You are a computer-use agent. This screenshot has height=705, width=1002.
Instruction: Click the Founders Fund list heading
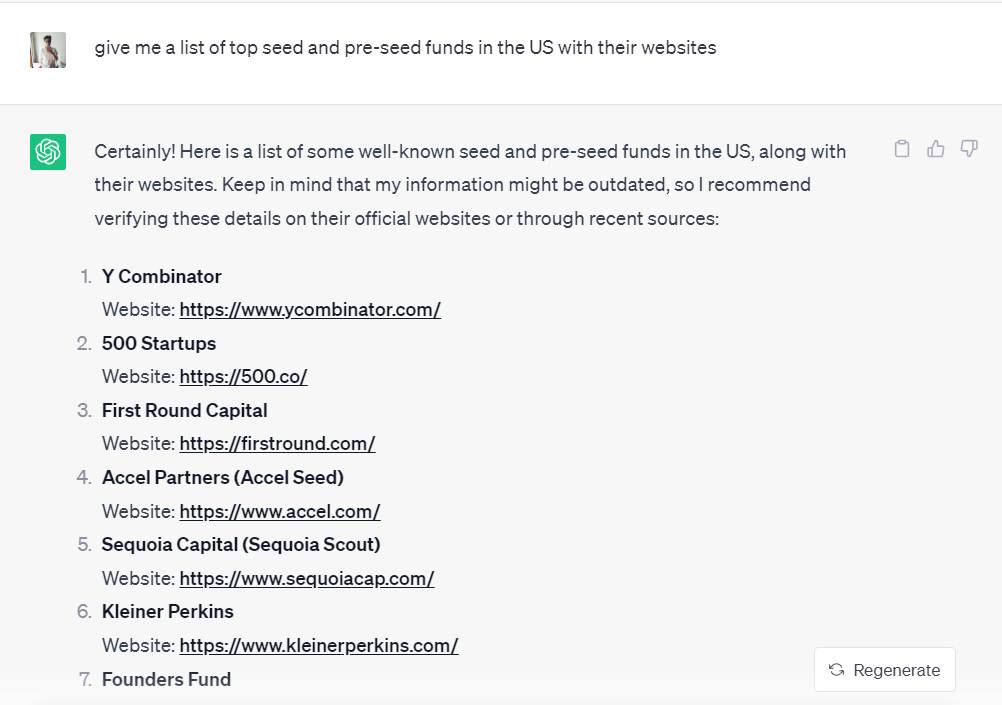tap(166, 679)
